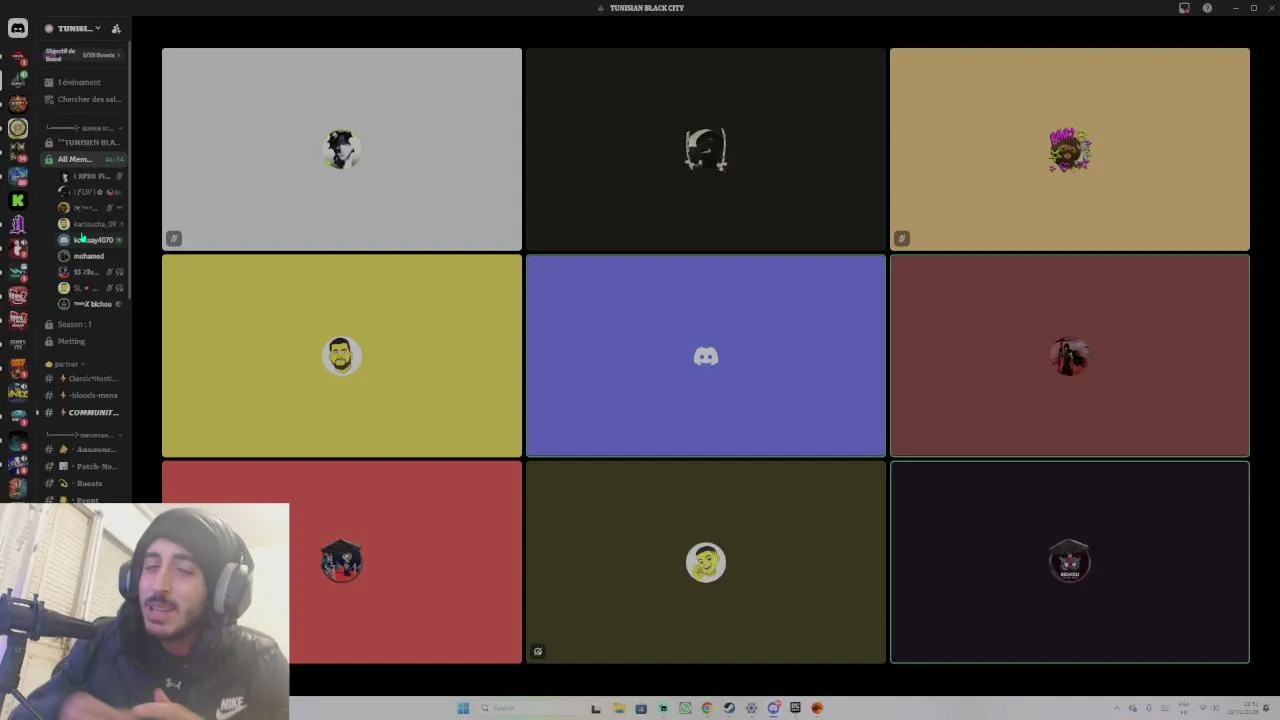Select the locked TUNISIEN BLA... voice channel
This screenshot has height=720, width=1280.
83,142
